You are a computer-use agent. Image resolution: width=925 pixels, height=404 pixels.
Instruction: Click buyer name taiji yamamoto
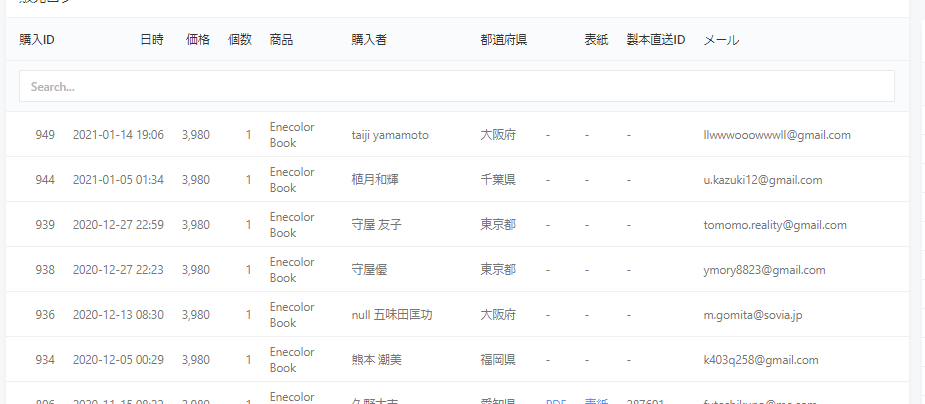click(x=390, y=135)
